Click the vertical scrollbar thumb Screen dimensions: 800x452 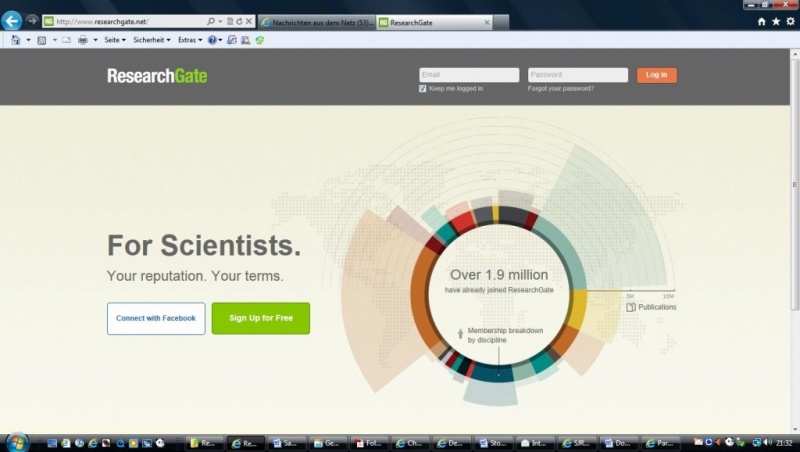click(795, 184)
